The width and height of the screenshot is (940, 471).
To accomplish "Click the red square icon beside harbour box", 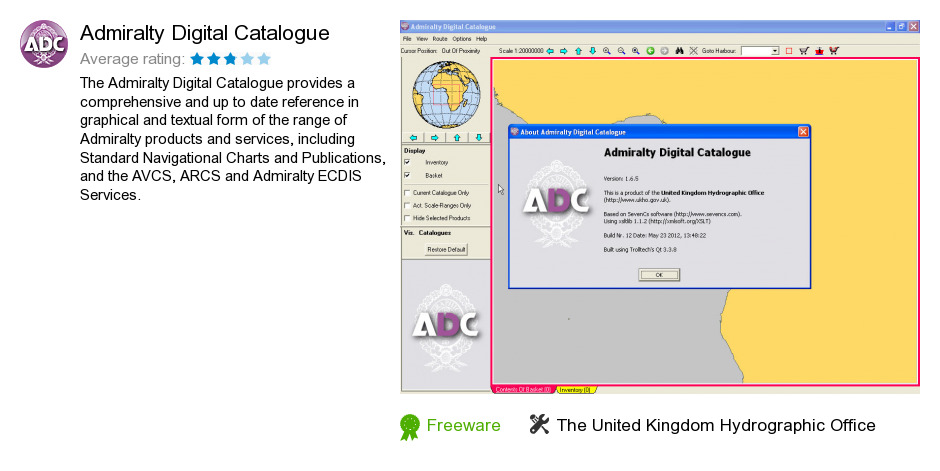I will point(788,50).
